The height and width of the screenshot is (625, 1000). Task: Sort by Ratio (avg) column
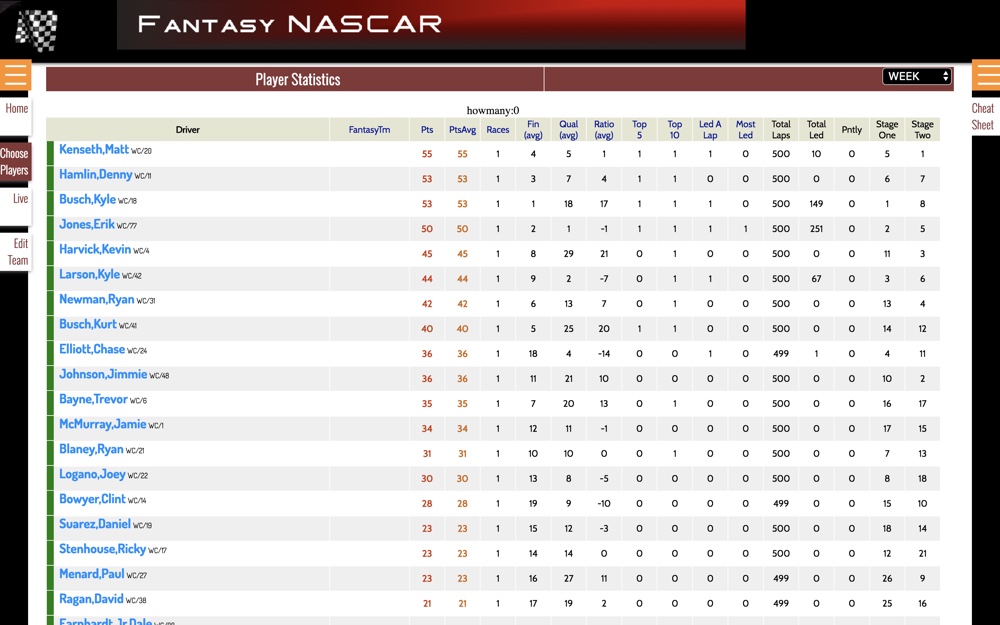click(x=604, y=129)
